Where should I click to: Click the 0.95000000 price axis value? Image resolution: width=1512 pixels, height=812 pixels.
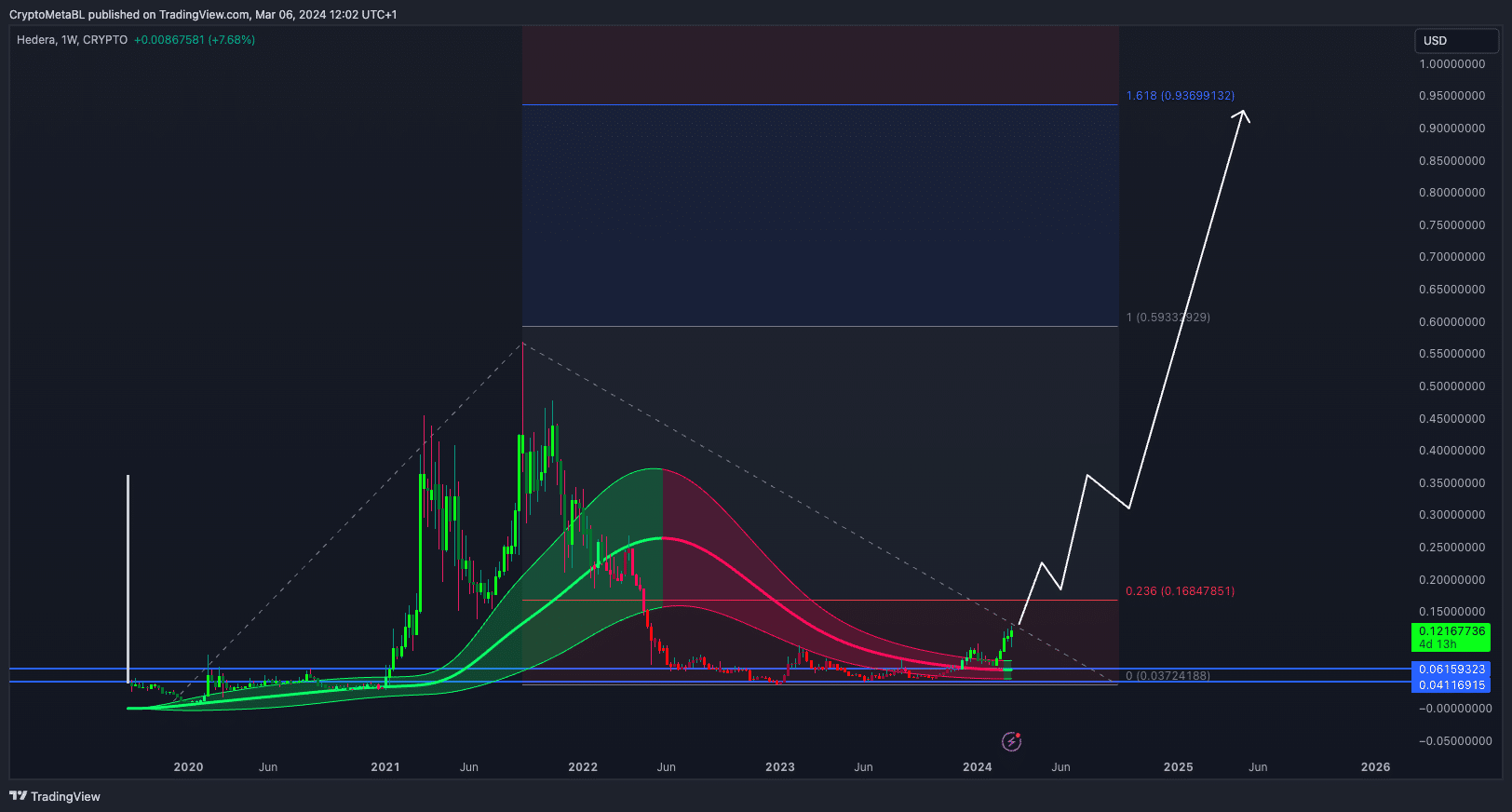[x=1452, y=96]
